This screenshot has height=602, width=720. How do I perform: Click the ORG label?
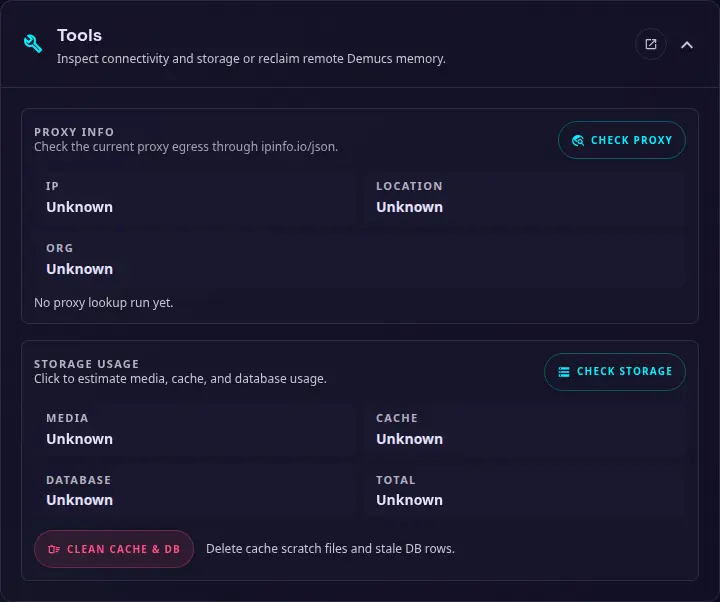click(59, 248)
